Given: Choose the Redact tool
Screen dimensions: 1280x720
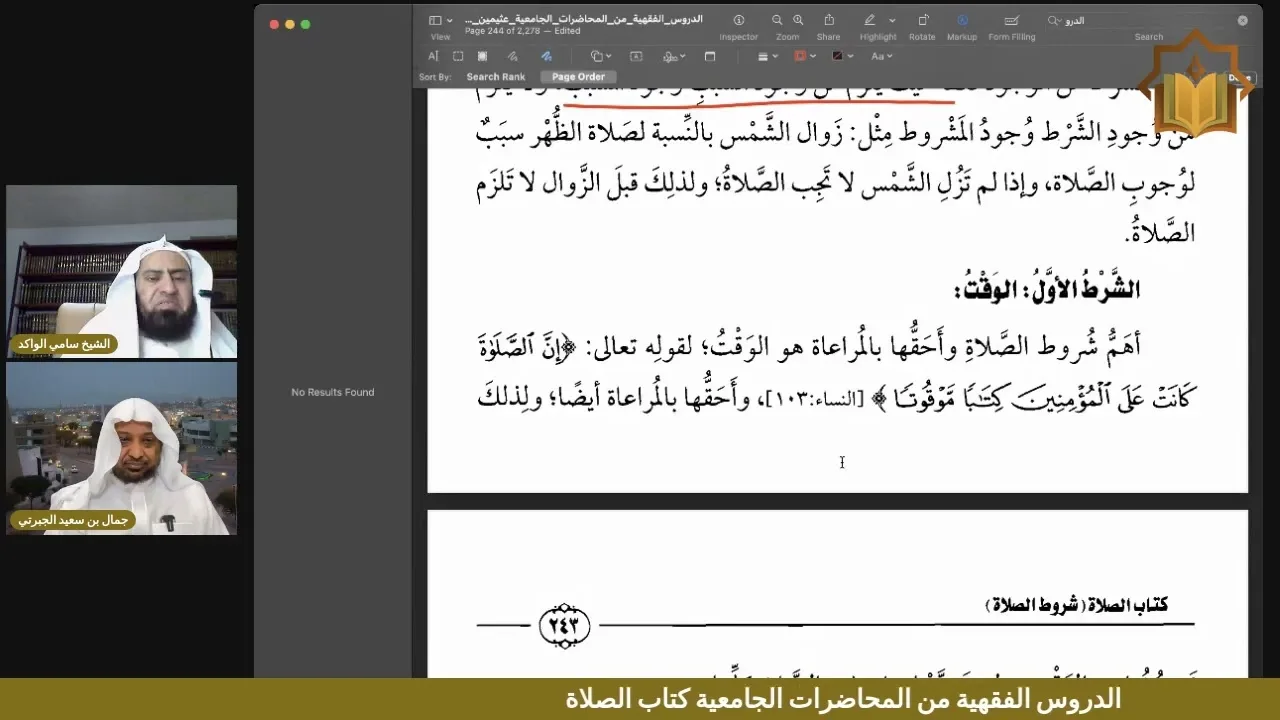Looking at the screenshot, I should click(482, 56).
